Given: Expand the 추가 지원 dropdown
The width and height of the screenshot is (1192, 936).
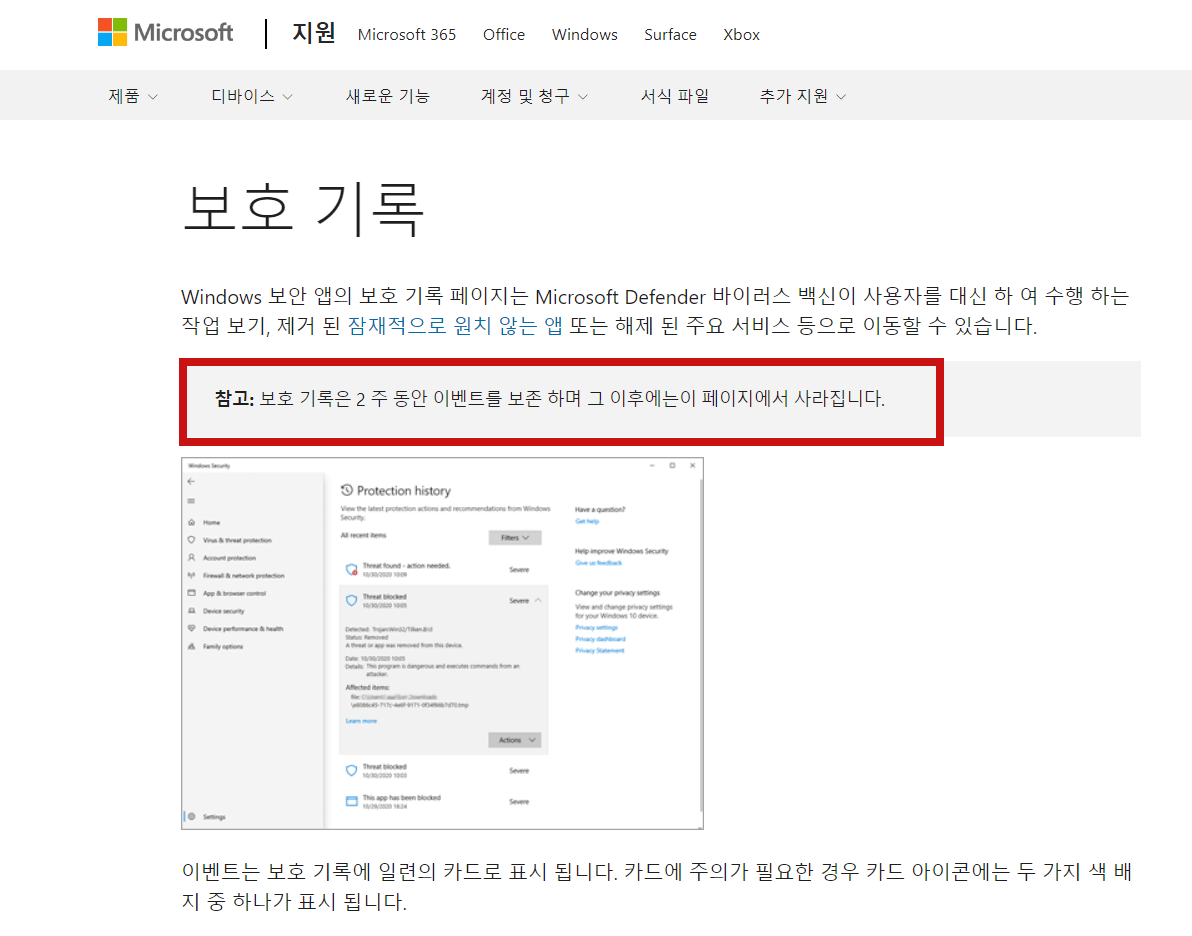Looking at the screenshot, I should tap(803, 96).
